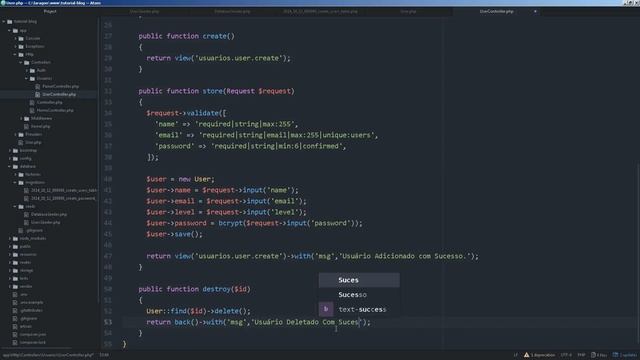Viewport: 640px width, 360px height.
Task: Click the snippet icon beside text-success suggestion
Action: [326, 309]
